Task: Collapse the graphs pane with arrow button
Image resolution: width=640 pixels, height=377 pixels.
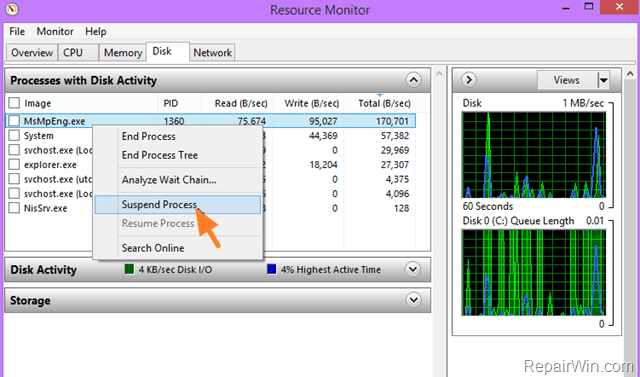Action: pyautogui.click(x=469, y=80)
